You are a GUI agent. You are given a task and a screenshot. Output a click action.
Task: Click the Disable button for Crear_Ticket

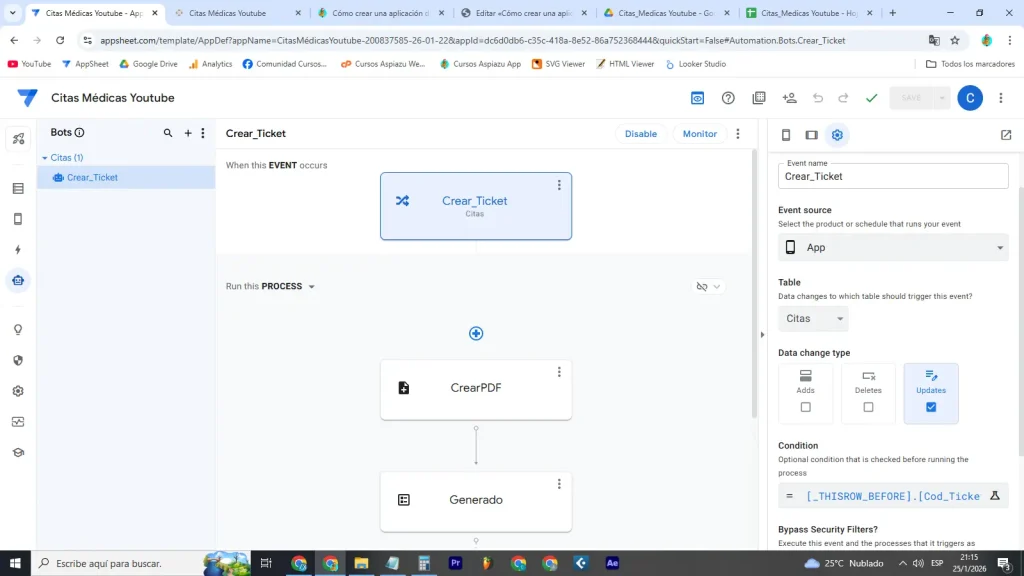[x=640, y=133]
